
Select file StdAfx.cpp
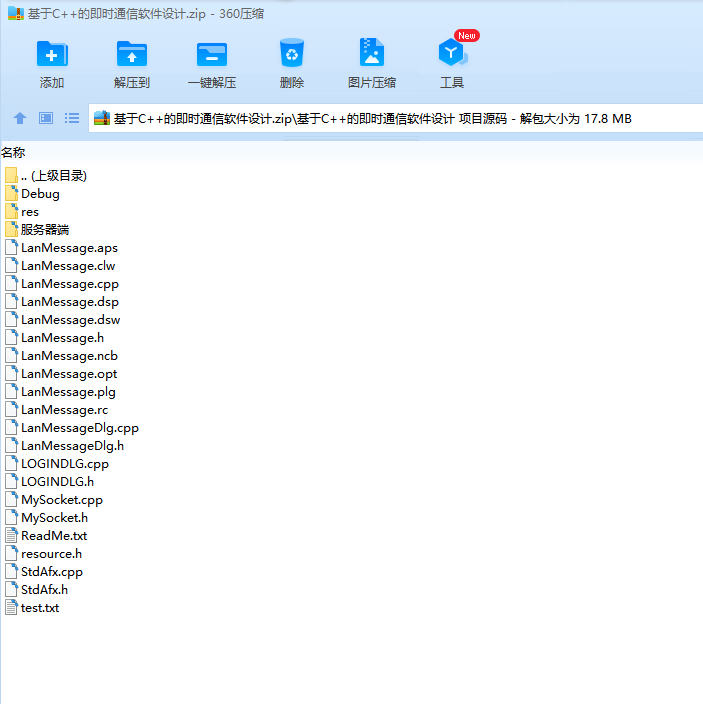[44, 572]
